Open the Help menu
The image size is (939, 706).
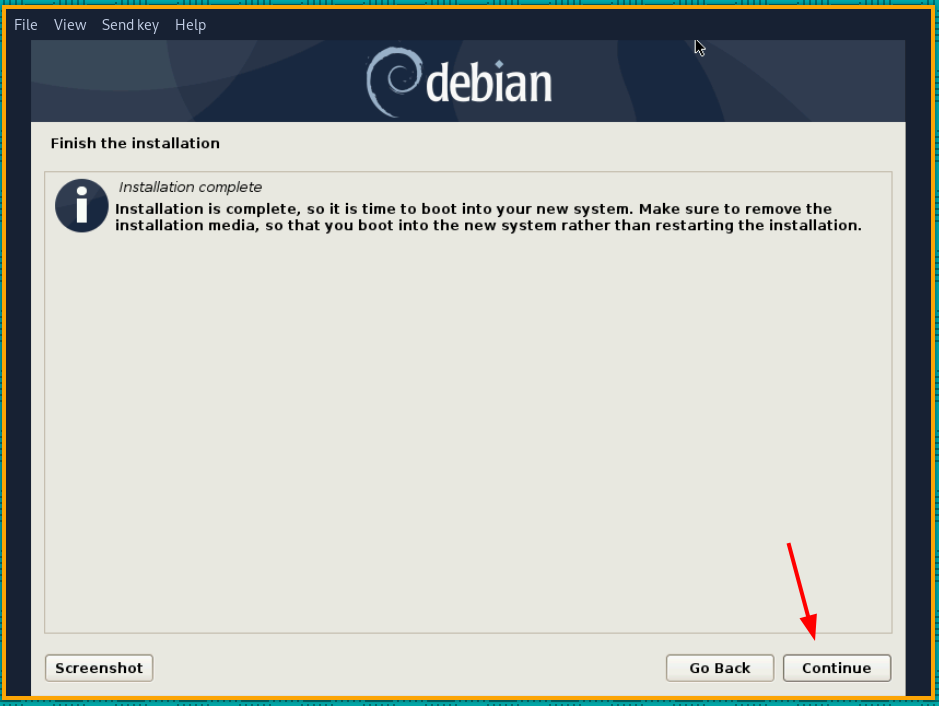point(190,25)
